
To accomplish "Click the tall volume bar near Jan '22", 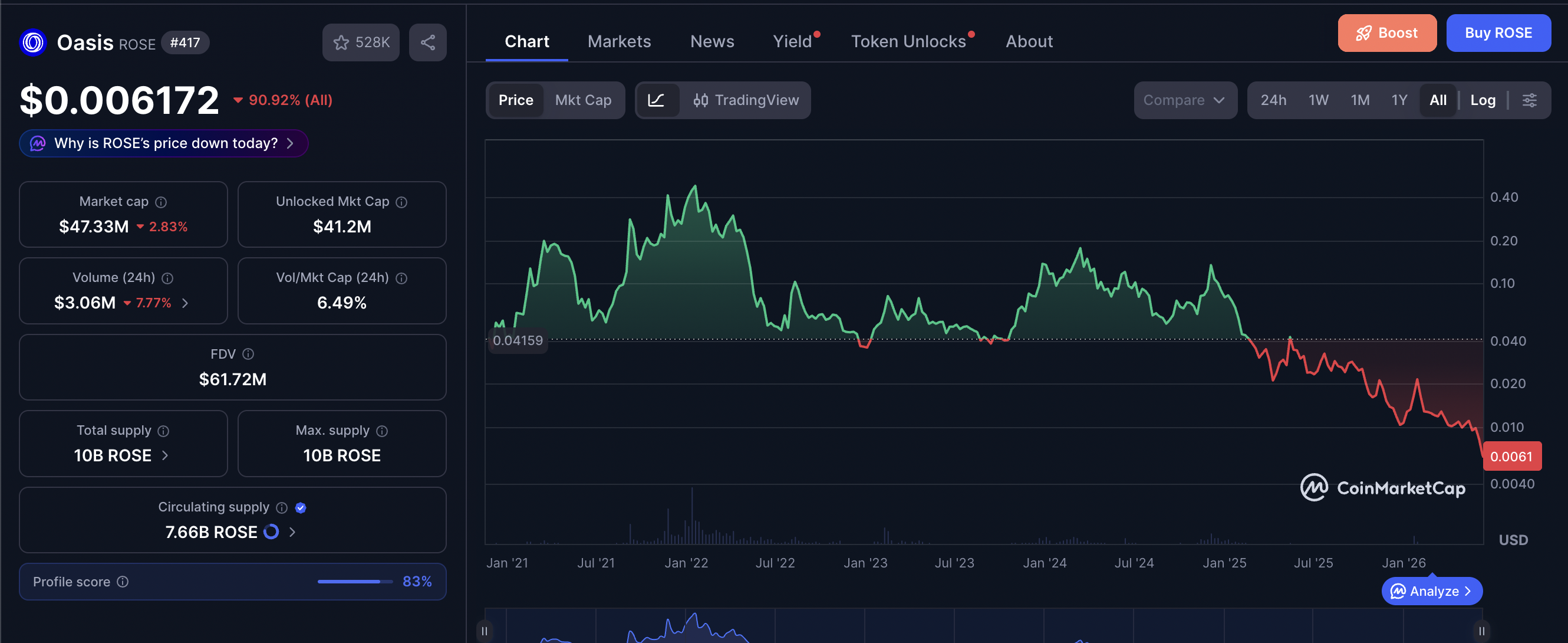I will [x=692, y=515].
